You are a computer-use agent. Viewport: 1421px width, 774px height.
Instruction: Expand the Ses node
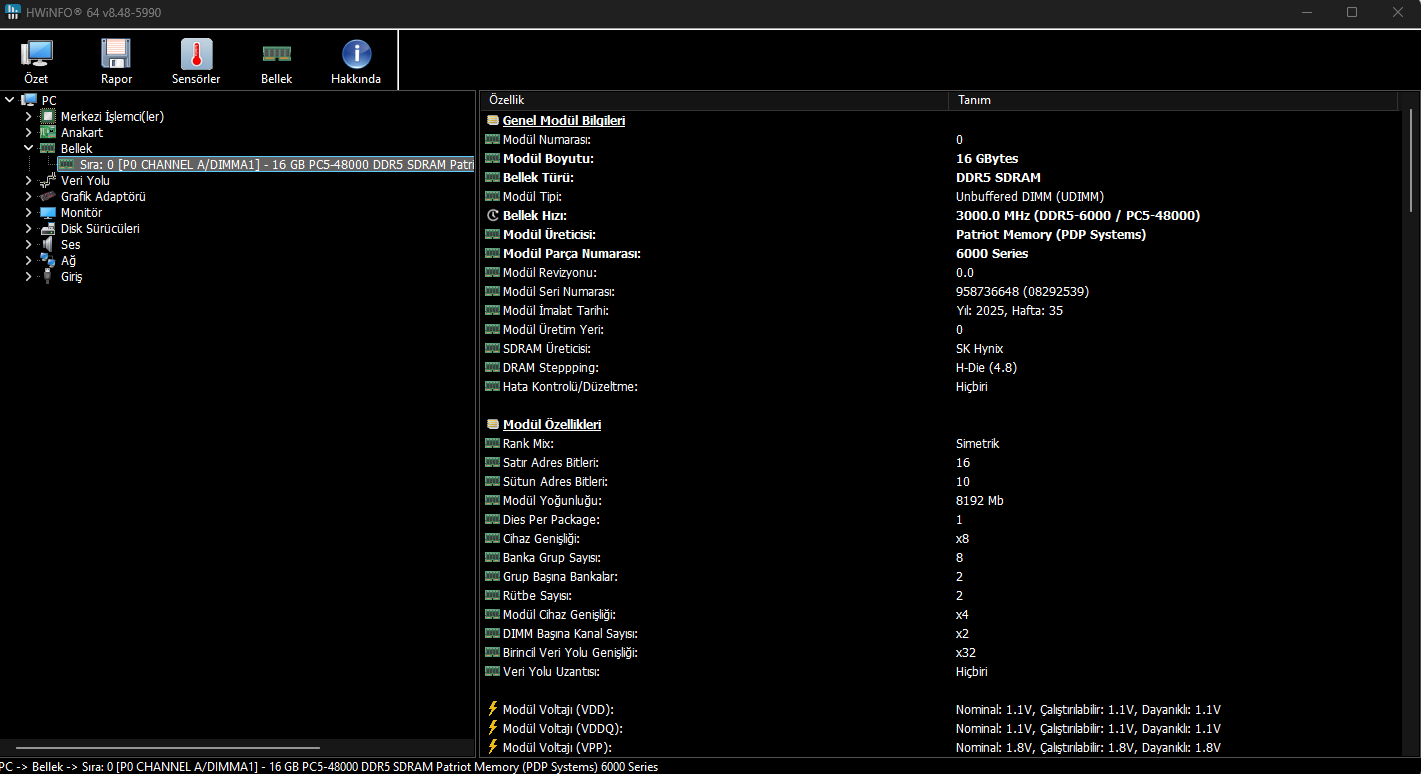pyautogui.click(x=28, y=244)
